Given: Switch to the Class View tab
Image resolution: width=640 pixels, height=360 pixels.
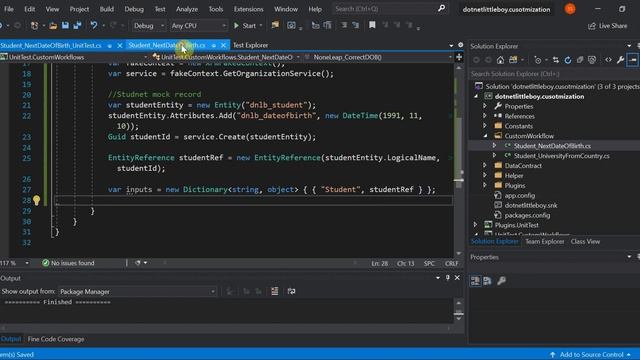Looking at the screenshot, I should click(585, 242).
